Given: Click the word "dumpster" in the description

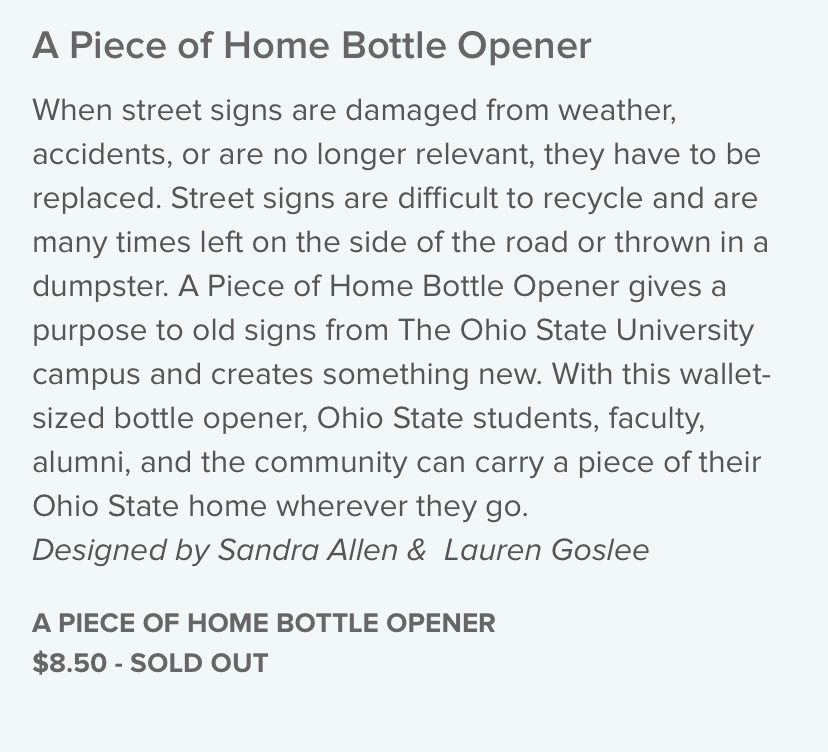Looking at the screenshot, I should point(97,288).
